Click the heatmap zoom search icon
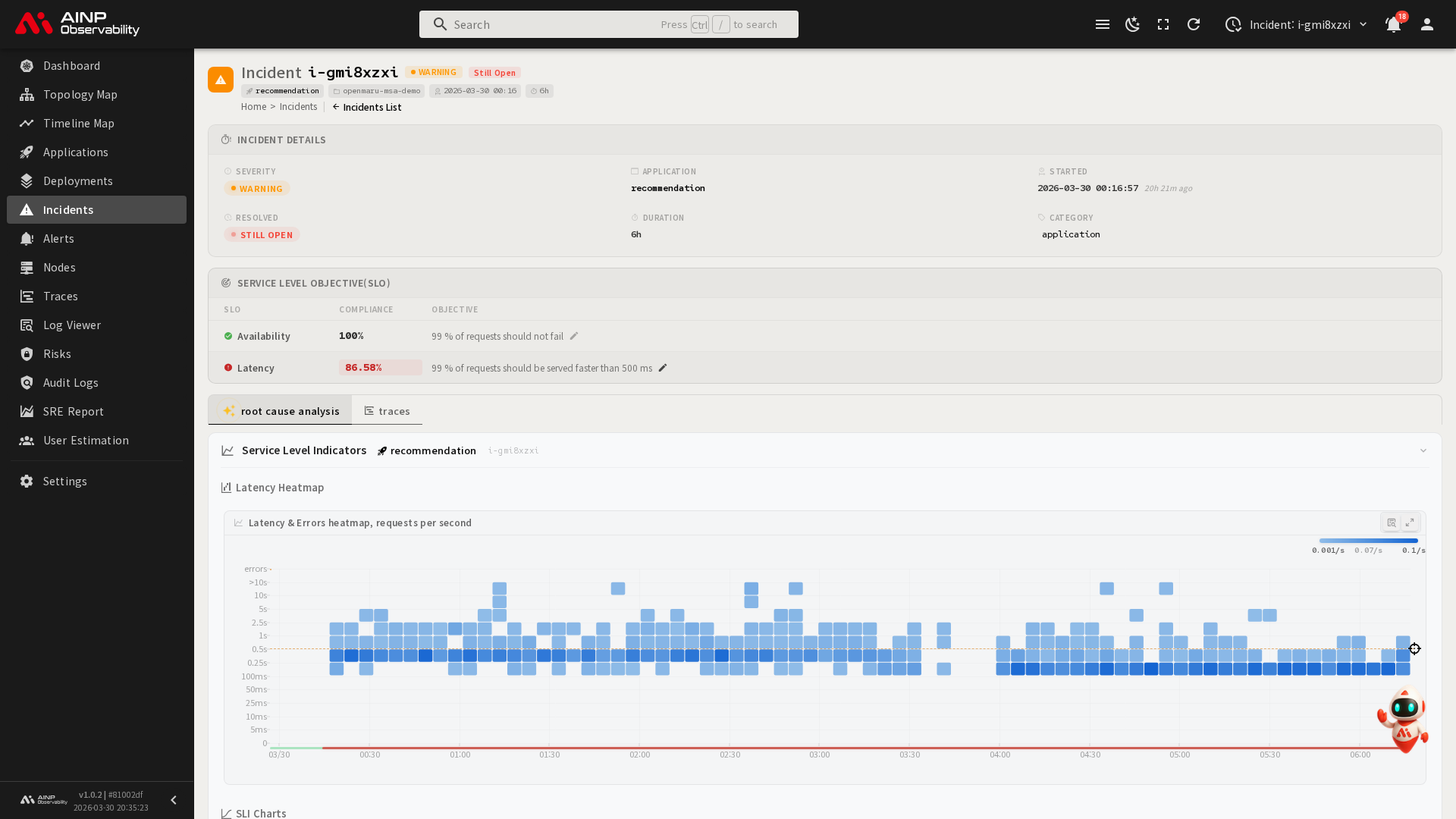1456x819 pixels. click(x=1392, y=522)
